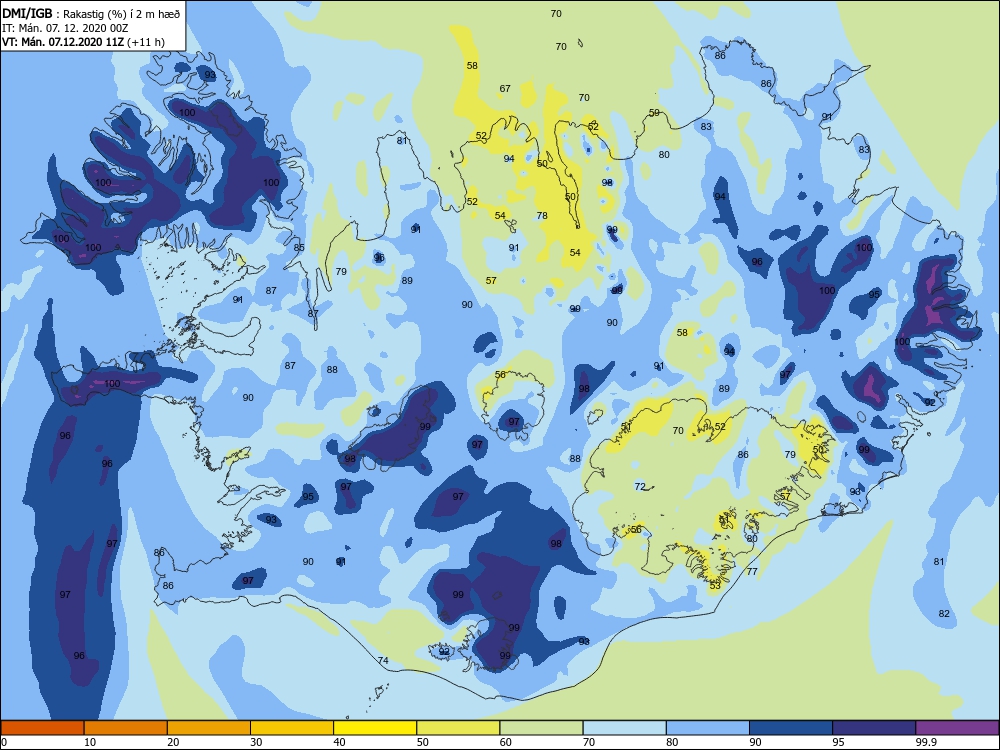Click the 10–20 orange legend swatch
This screenshot has width=1000, height=750.
pos(126,728)
